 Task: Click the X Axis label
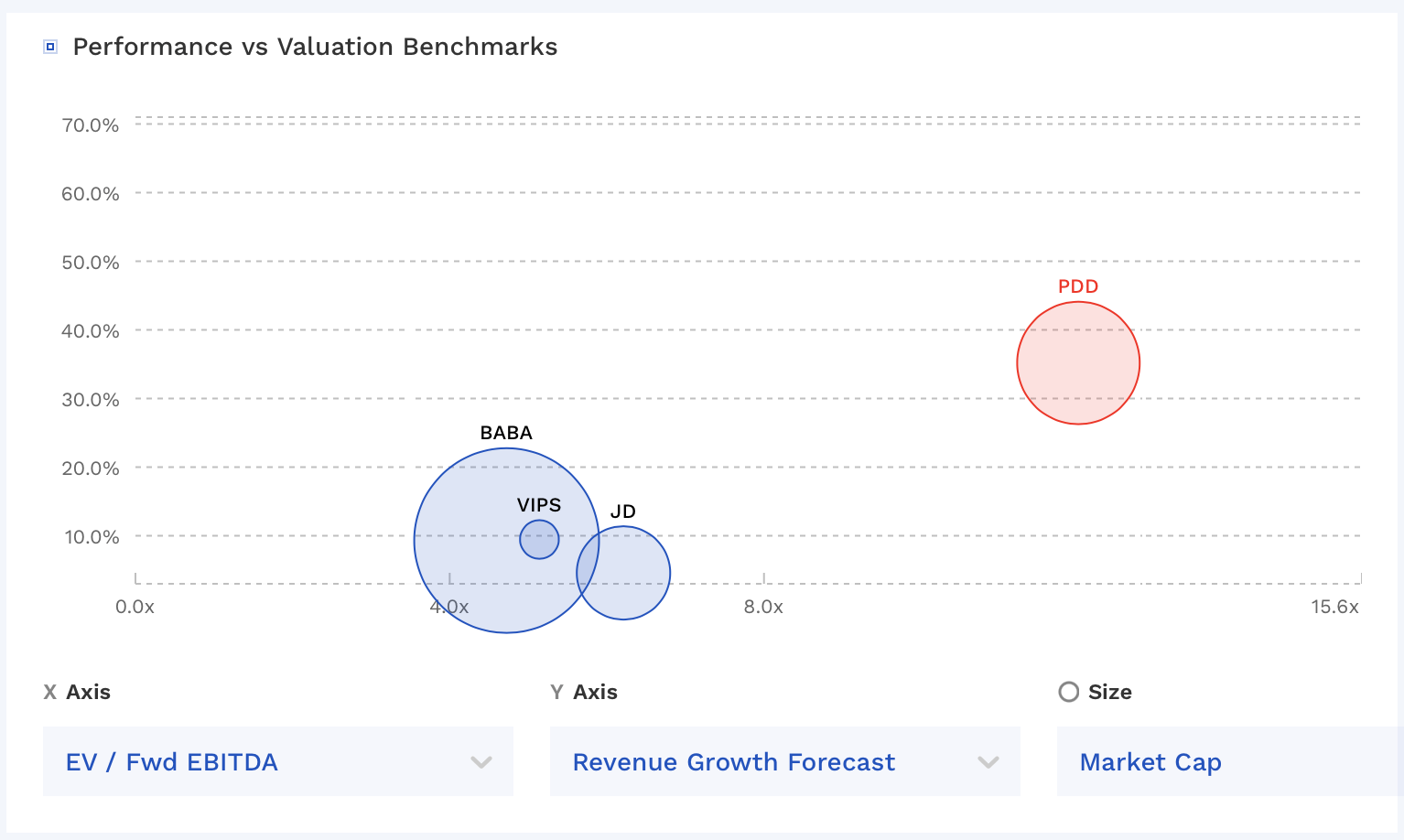(x=78, y=692)
